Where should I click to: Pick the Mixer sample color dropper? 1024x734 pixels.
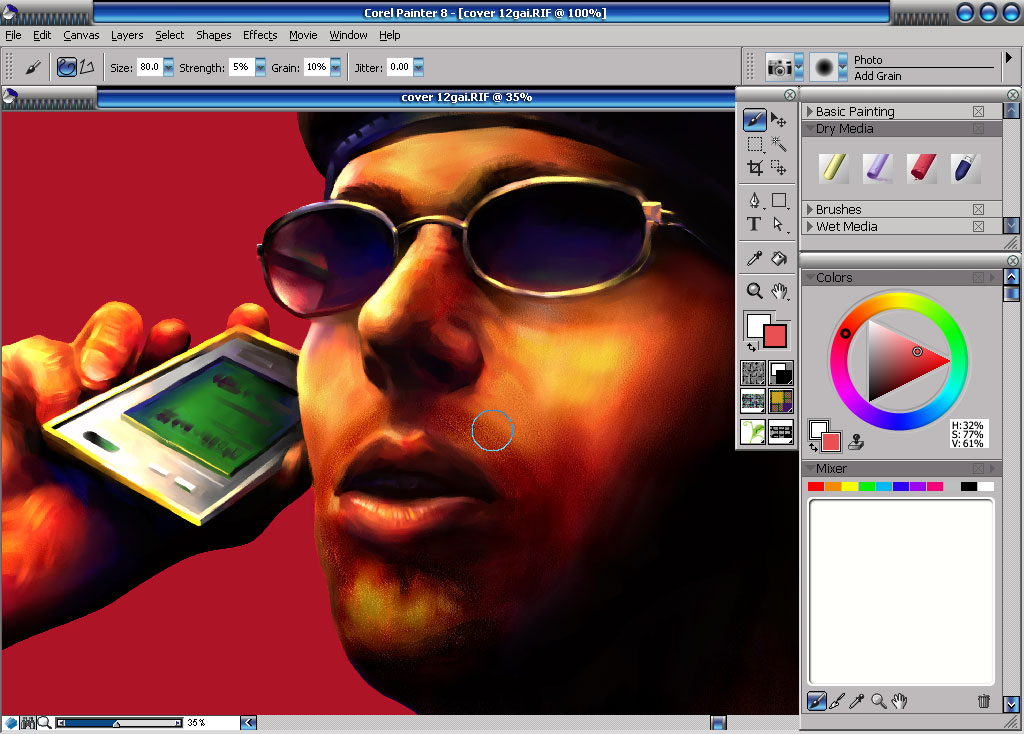(857, 701)
